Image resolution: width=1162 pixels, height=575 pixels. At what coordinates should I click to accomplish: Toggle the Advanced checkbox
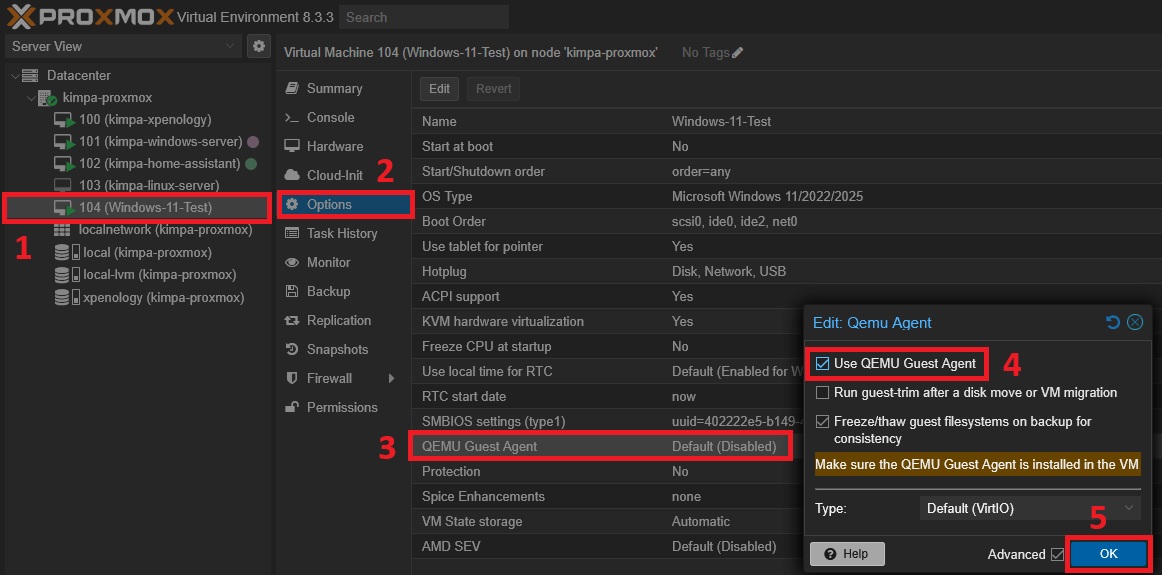click(x=1057, y=554)
